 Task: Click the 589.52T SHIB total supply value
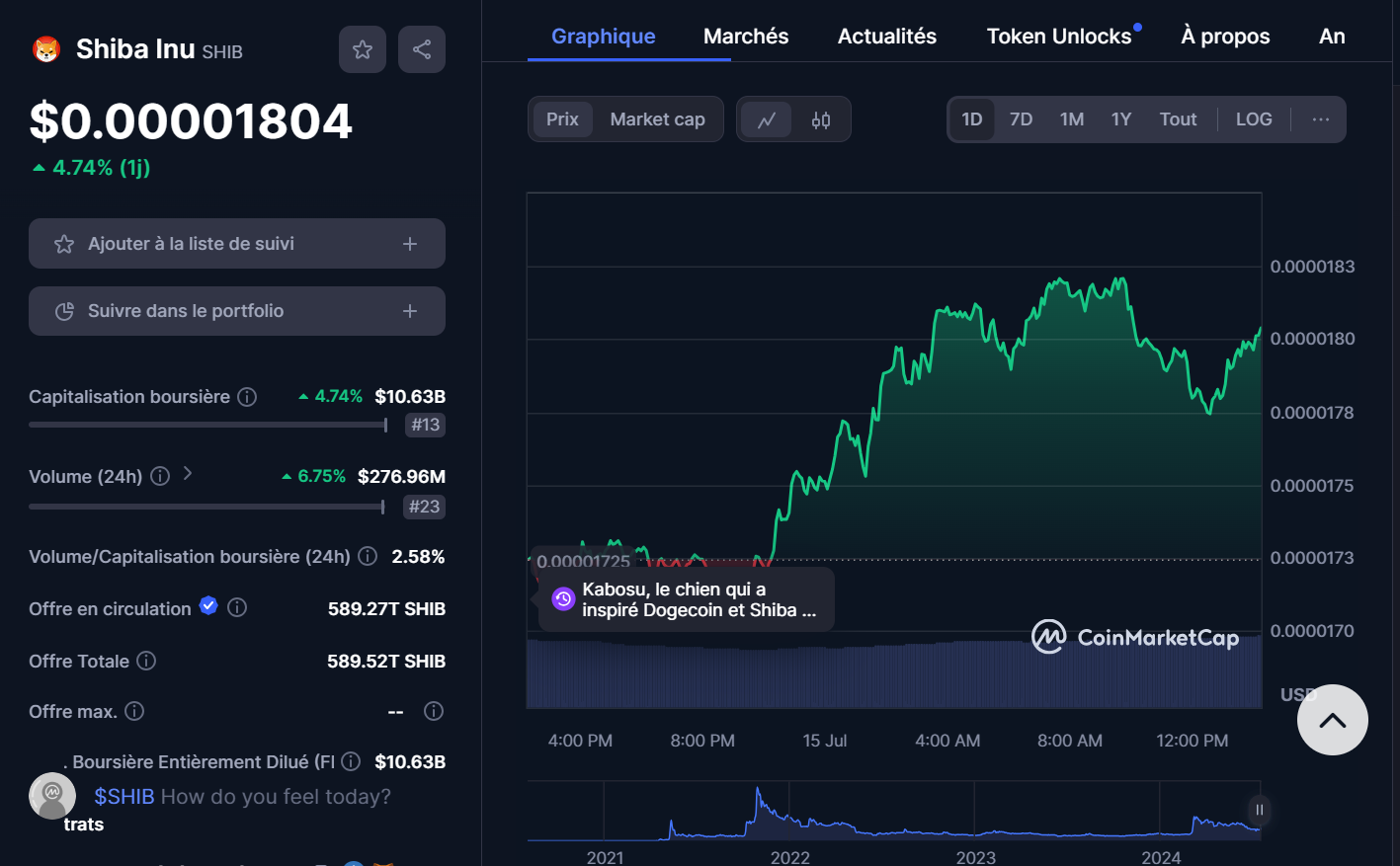tap(386, 662)
